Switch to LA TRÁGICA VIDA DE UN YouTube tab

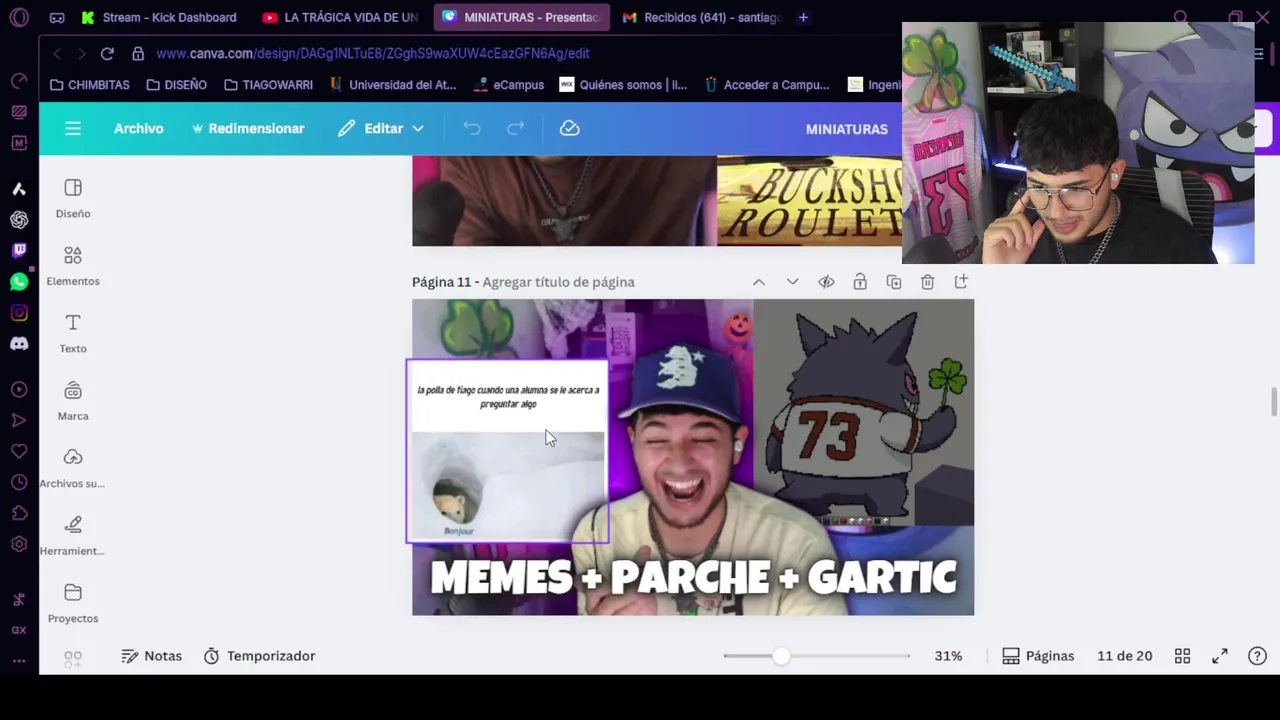coord(341,17)
